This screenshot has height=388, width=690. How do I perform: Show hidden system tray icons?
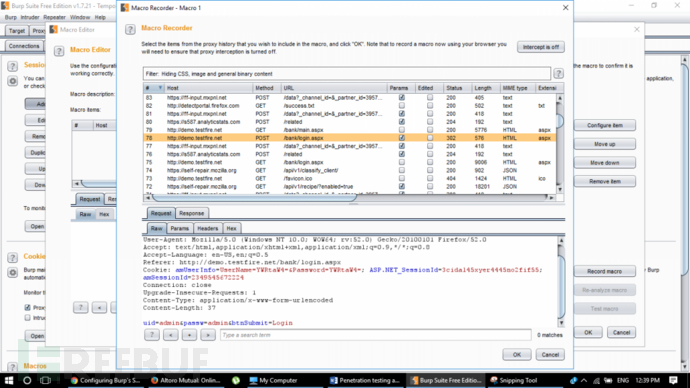(x=584, y=381)
